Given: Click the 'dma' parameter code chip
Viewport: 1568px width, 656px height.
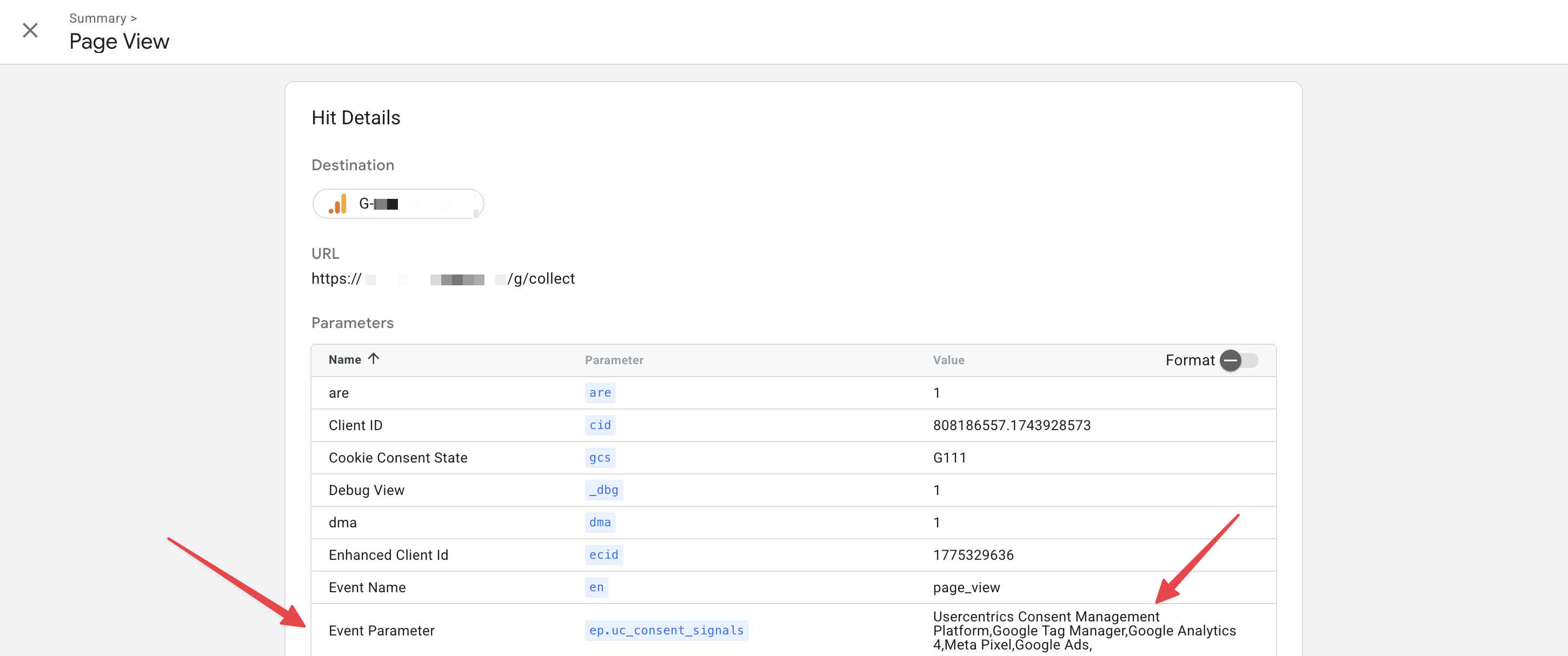Looking at the screenshot, I should (x=600, y=522).
